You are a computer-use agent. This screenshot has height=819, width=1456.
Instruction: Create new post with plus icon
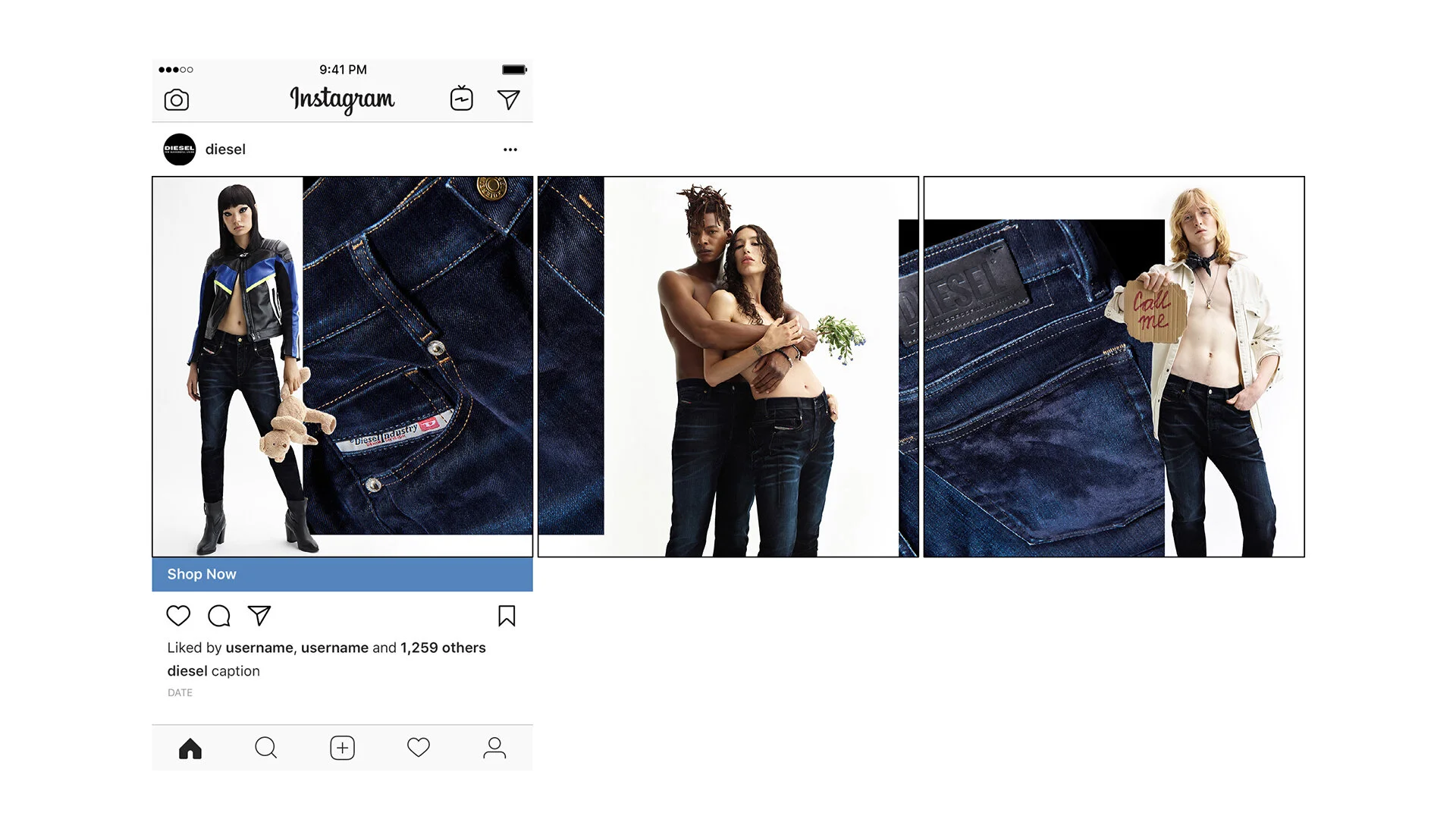pyautogui.click(x=342, y=748)
